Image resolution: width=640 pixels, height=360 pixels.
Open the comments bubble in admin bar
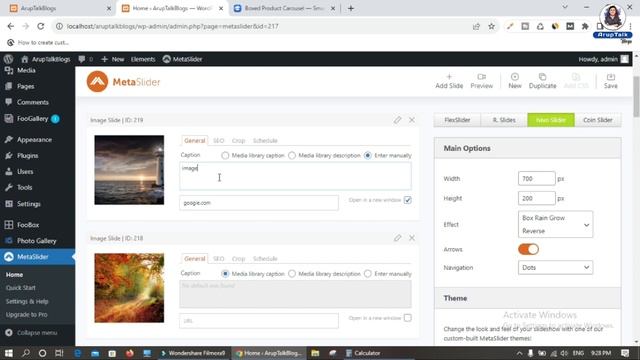click(x=86, y=59)
